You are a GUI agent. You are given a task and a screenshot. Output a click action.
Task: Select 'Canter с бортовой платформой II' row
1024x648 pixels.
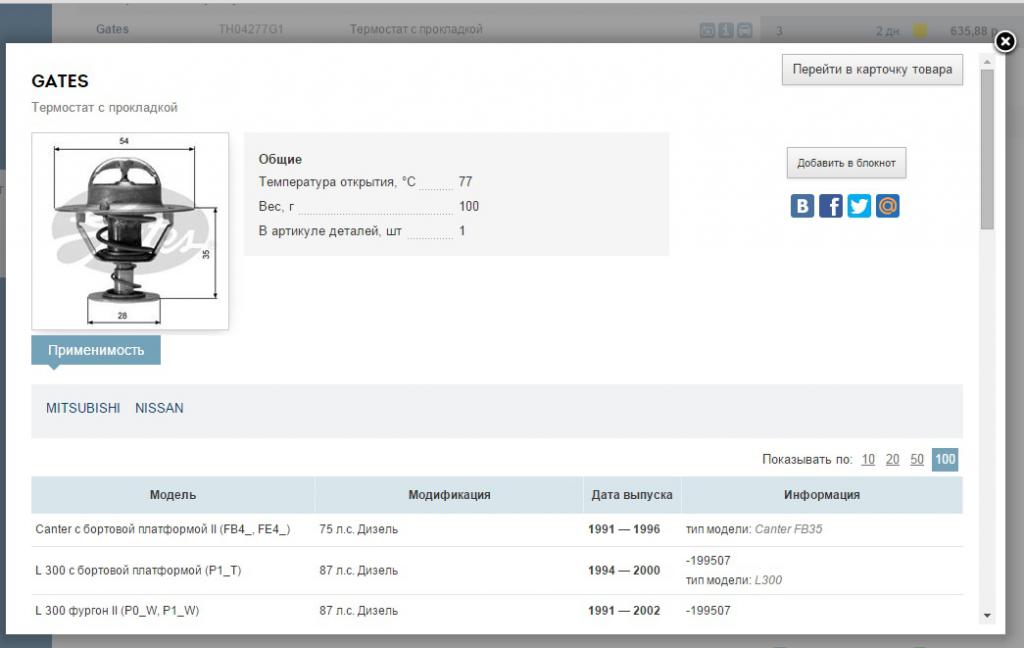click(497, 530)
